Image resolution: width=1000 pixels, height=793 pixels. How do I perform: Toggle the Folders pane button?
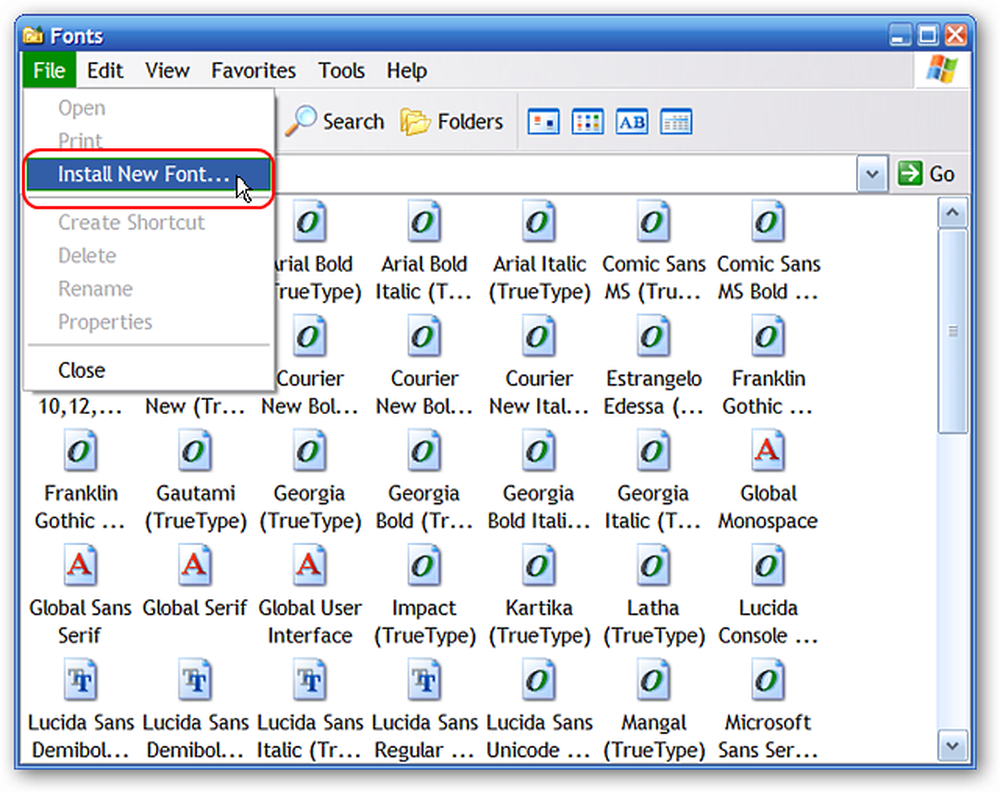click(x=452, y=121)
